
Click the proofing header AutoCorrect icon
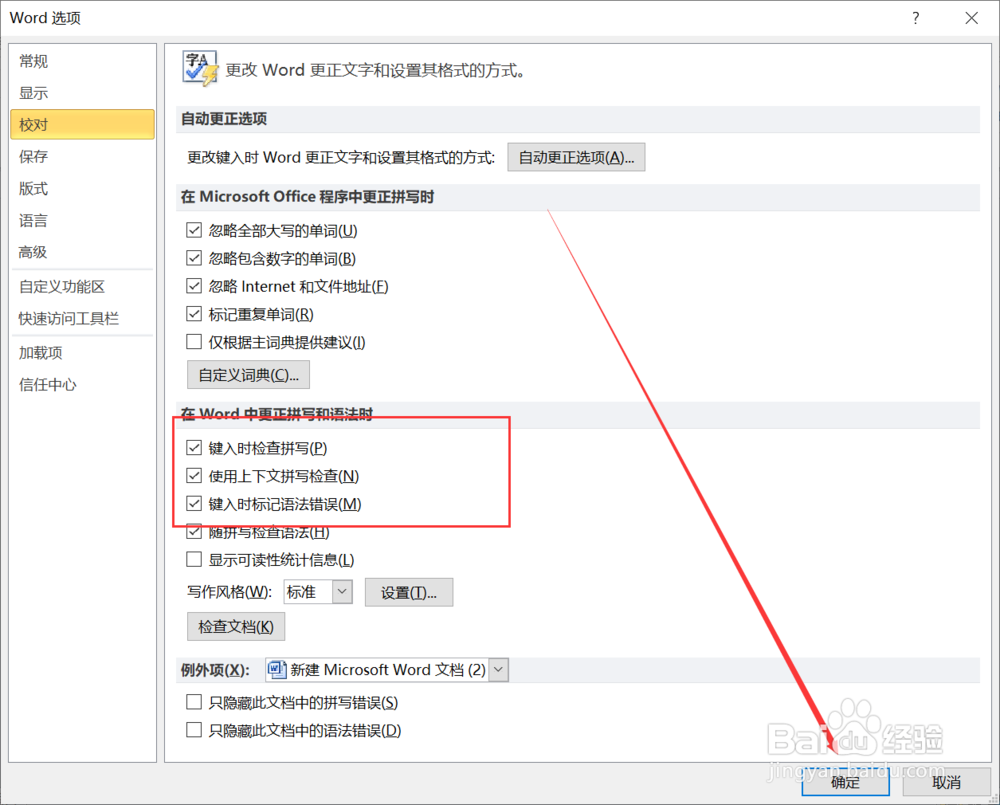(200, 68)
